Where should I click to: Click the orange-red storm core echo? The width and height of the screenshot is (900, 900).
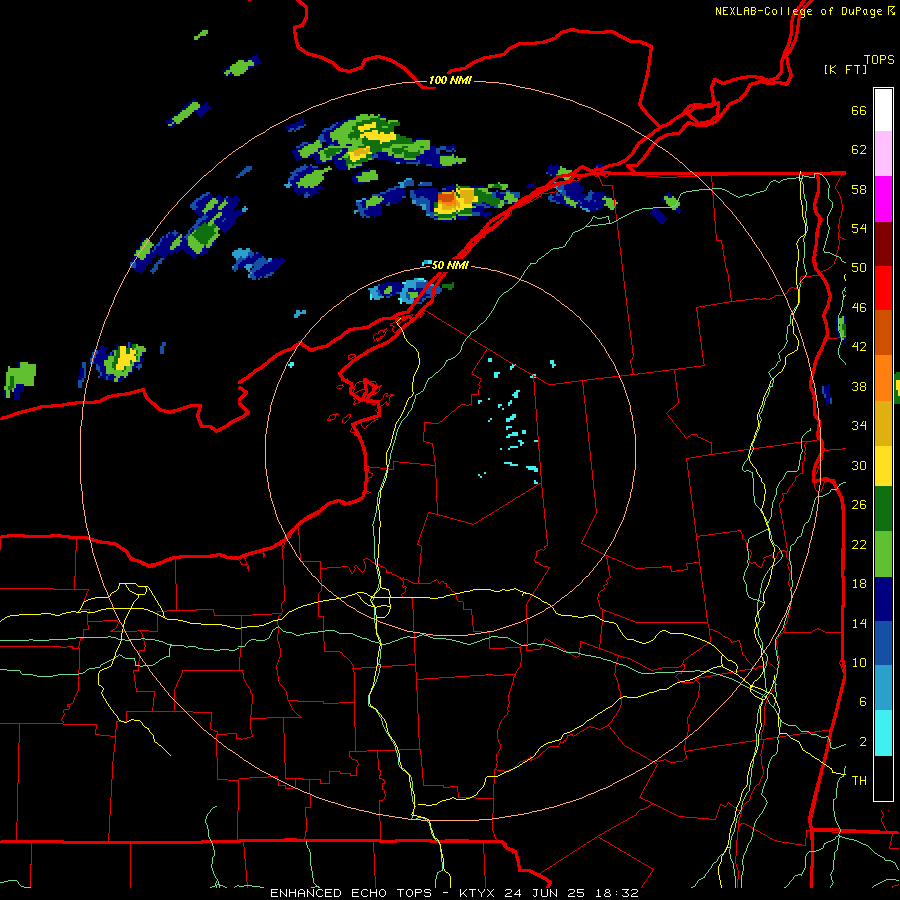(x=448, y=200)
